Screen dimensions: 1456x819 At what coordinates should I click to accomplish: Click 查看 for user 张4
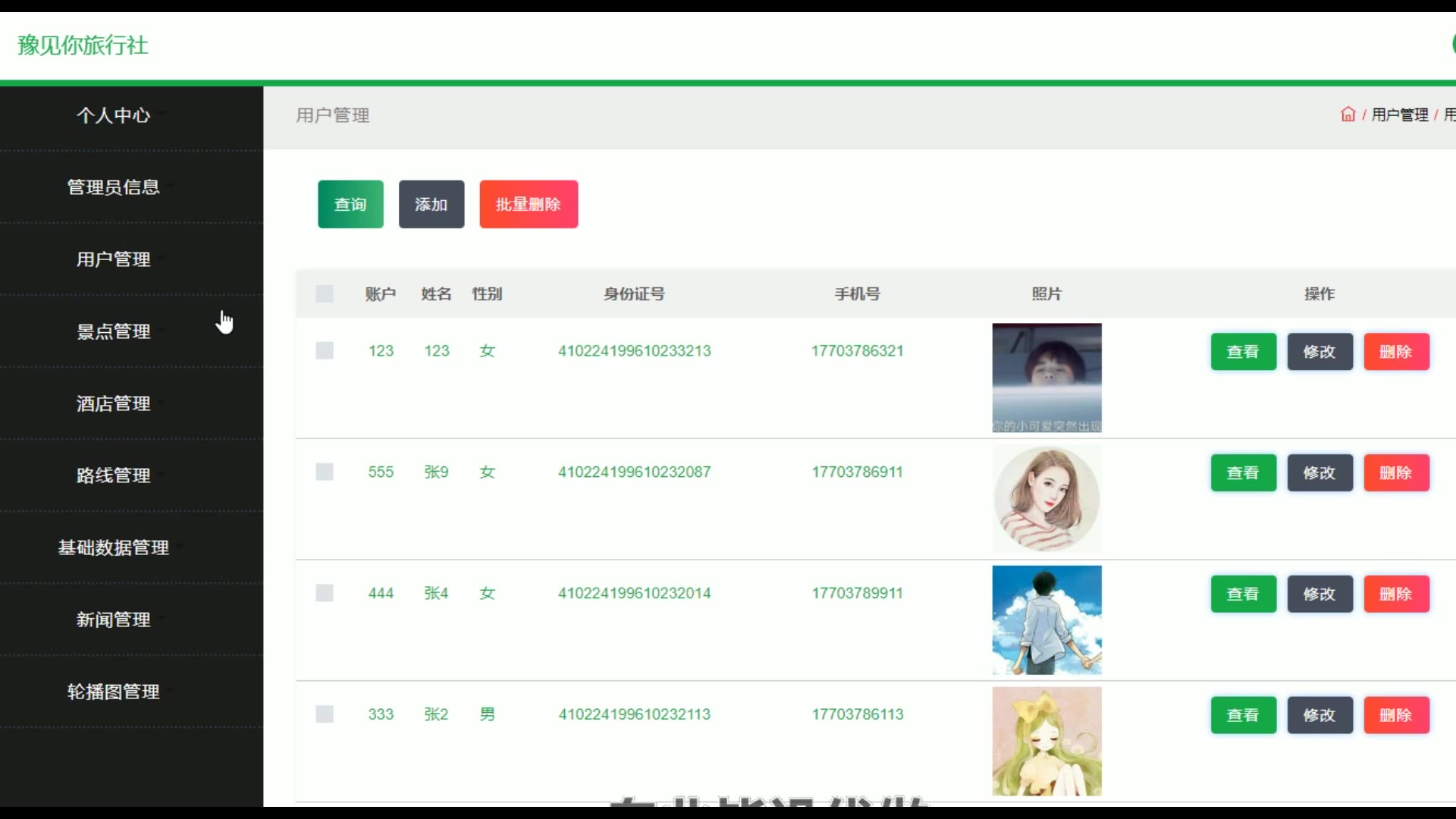point(1244,594)
